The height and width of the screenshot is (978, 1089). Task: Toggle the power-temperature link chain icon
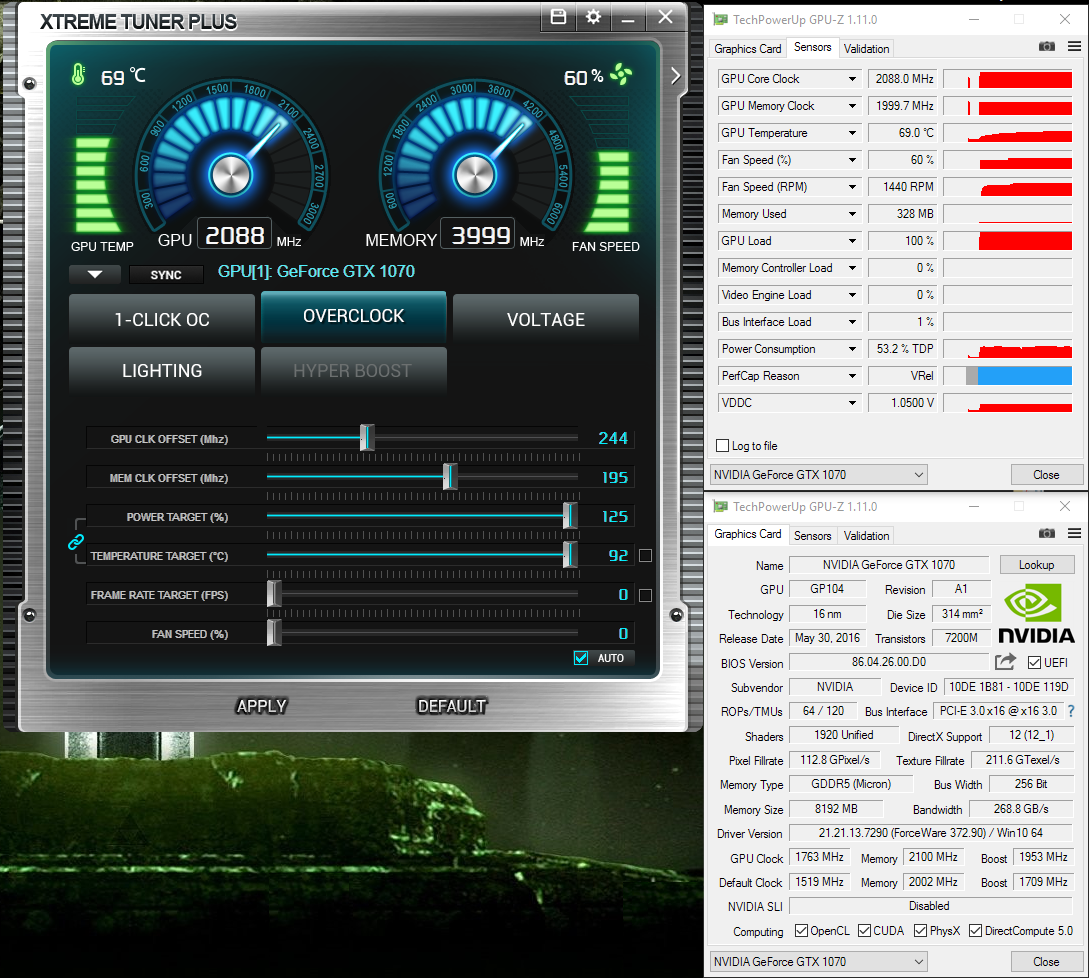point(76,542)
